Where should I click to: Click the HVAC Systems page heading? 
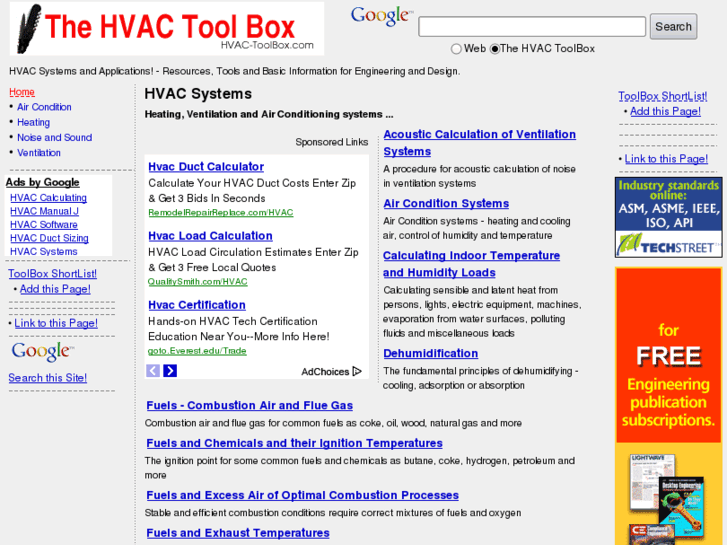click(198, 94)
